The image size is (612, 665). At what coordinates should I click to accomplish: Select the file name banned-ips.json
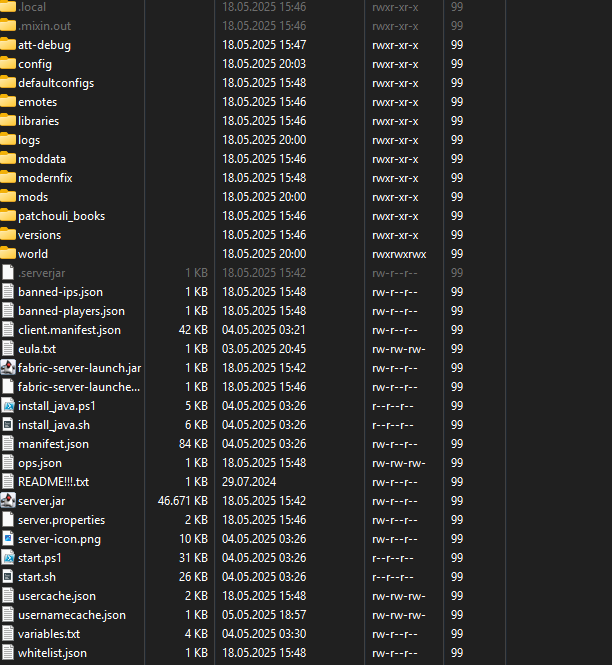[60, 292]
